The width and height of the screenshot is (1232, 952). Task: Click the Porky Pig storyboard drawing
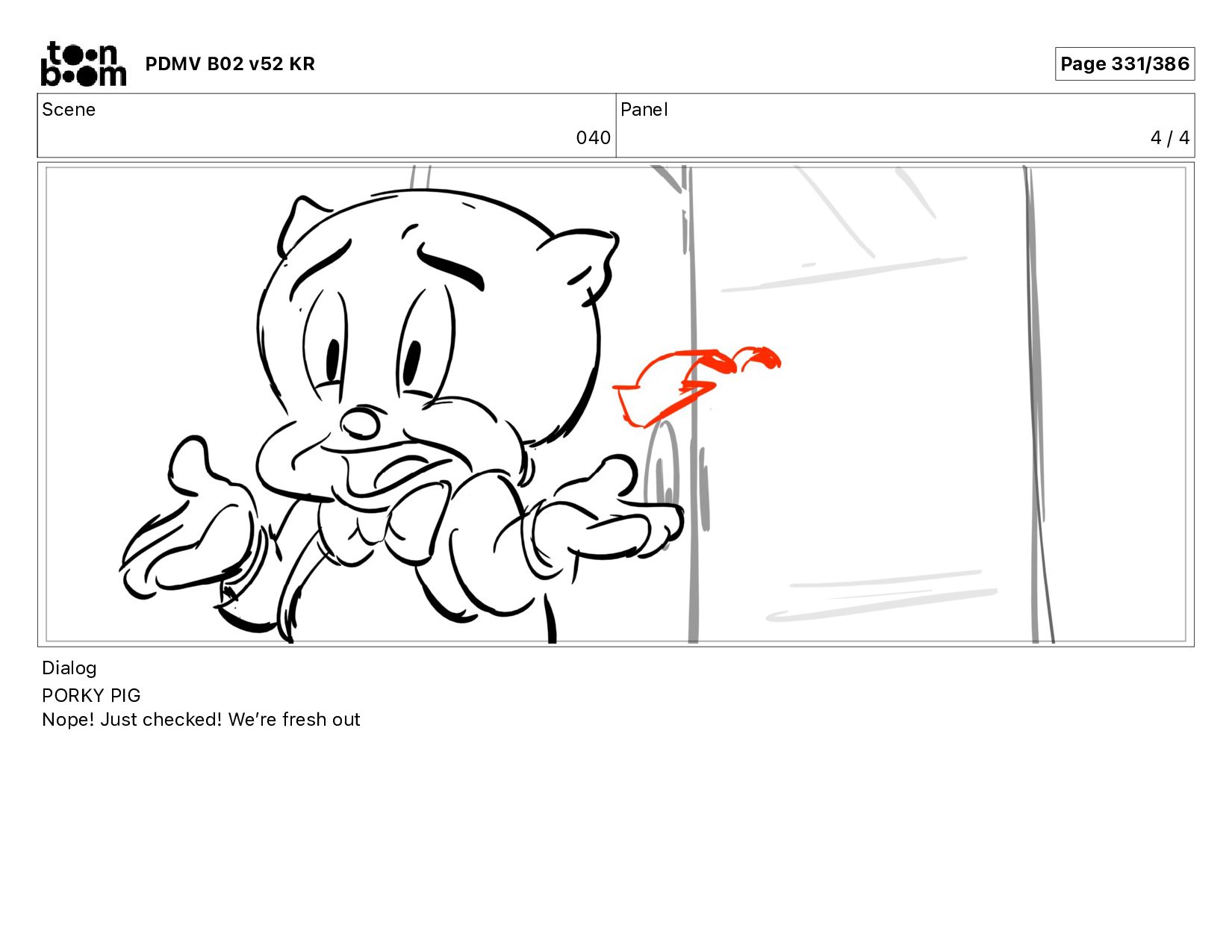(x=403, y=414)
